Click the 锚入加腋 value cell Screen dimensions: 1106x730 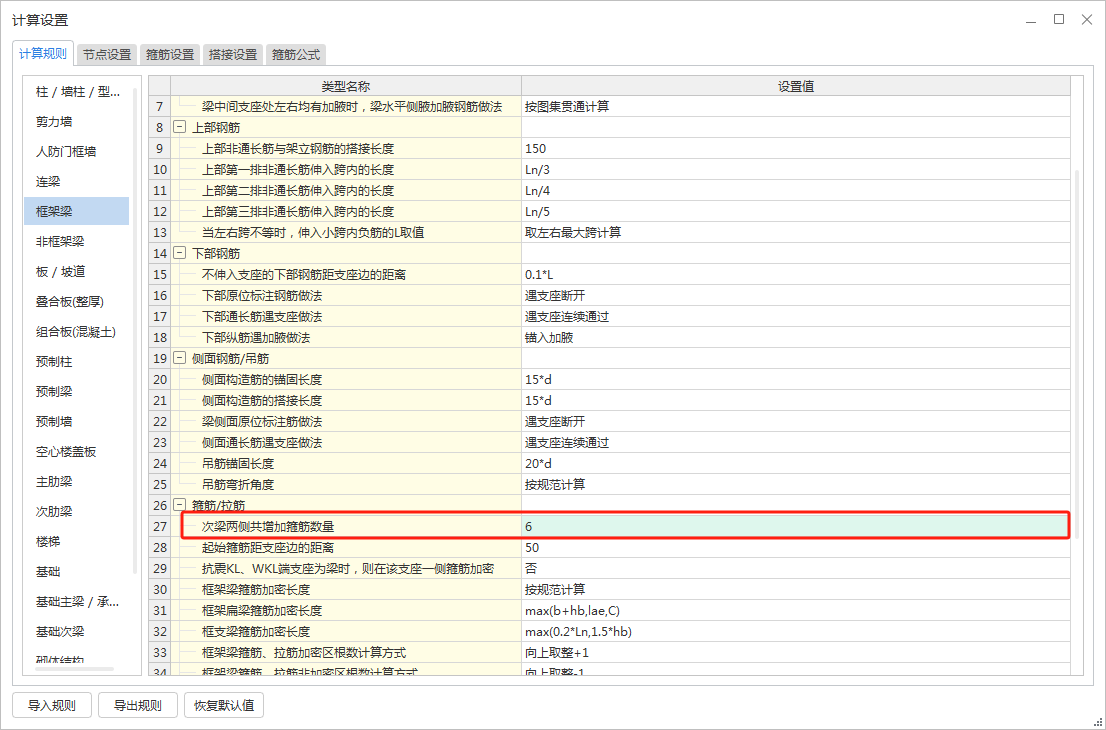coord(795,337)
